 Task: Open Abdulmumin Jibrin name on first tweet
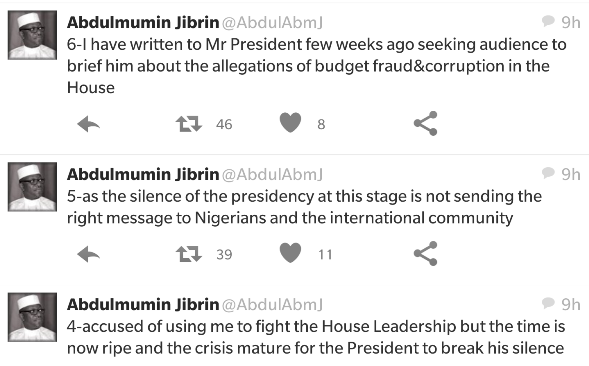point(143,23)
